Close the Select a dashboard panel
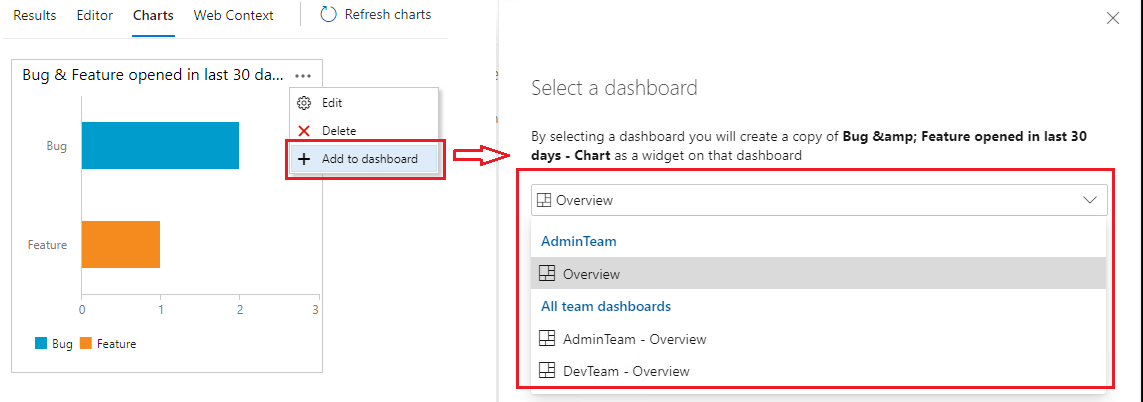This screenshot has width=1143, height=402. coord(1113,18)
